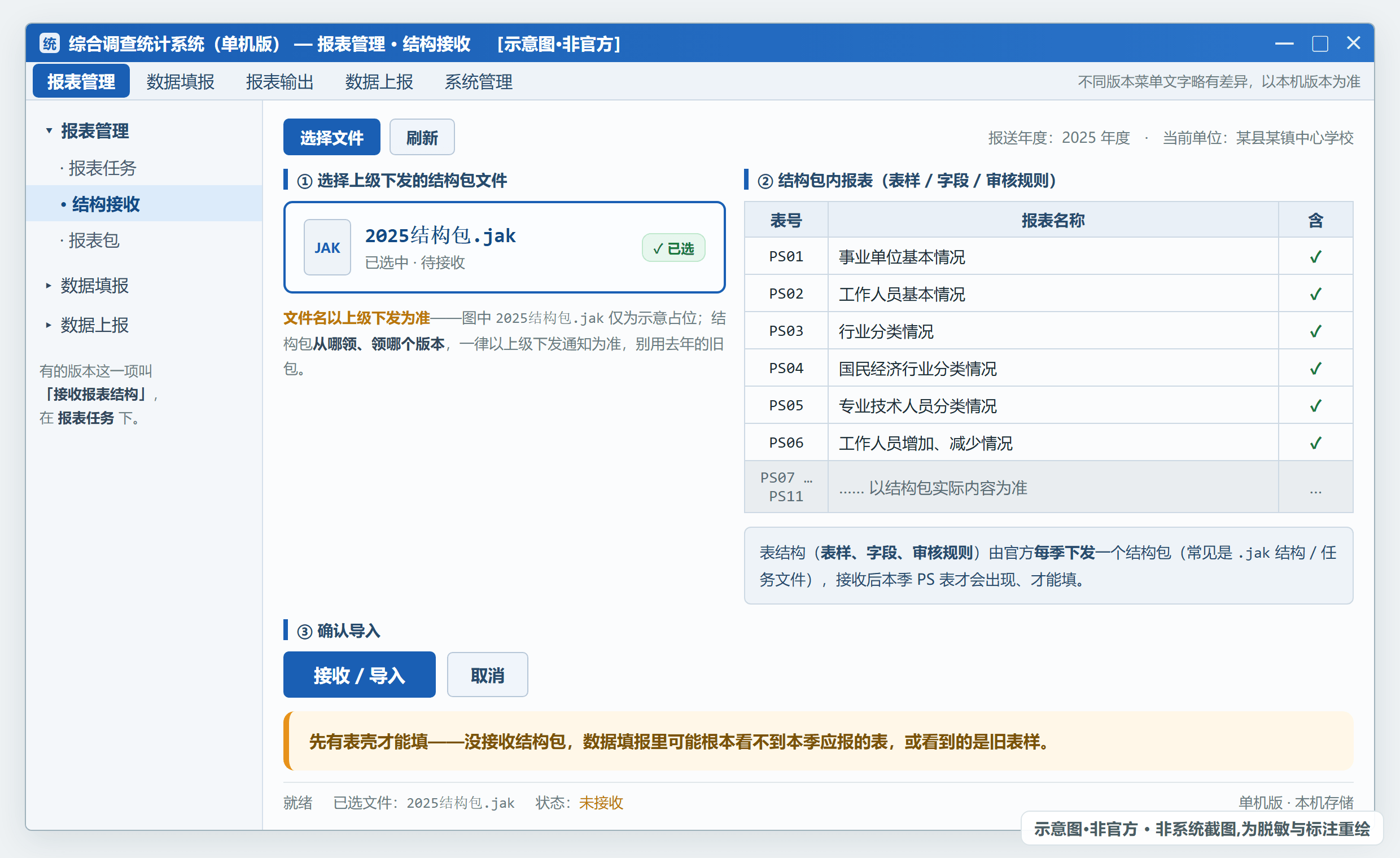
Task: Click the 已选文件 status bar entry
Action: tap(424, 802)
